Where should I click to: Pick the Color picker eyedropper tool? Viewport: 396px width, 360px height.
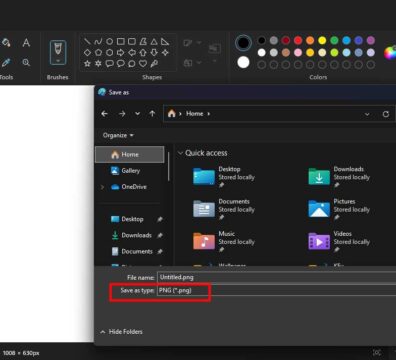pos(6,62)
